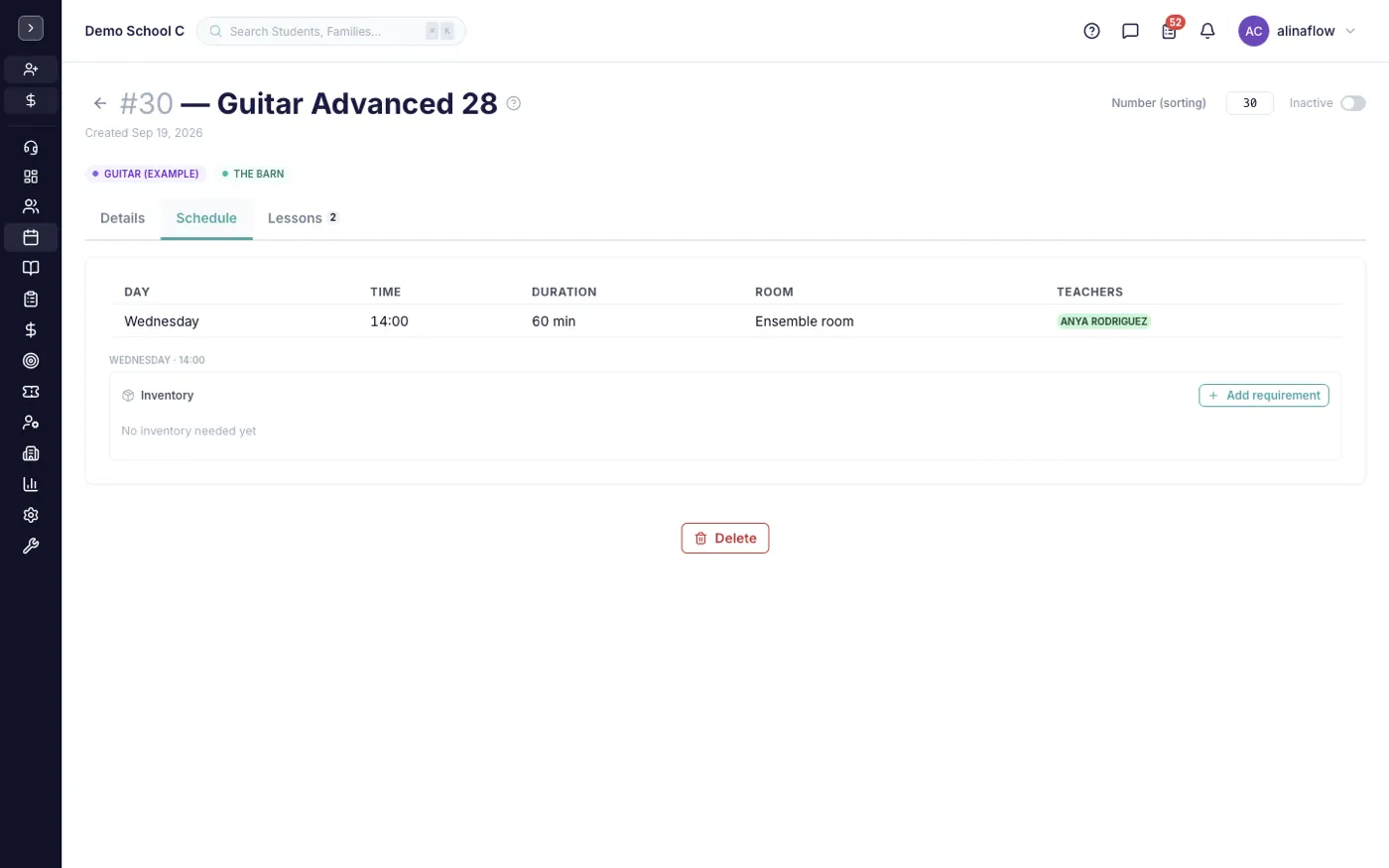
Task: Open the target icon in sidebar
Action: coord(31,361)
